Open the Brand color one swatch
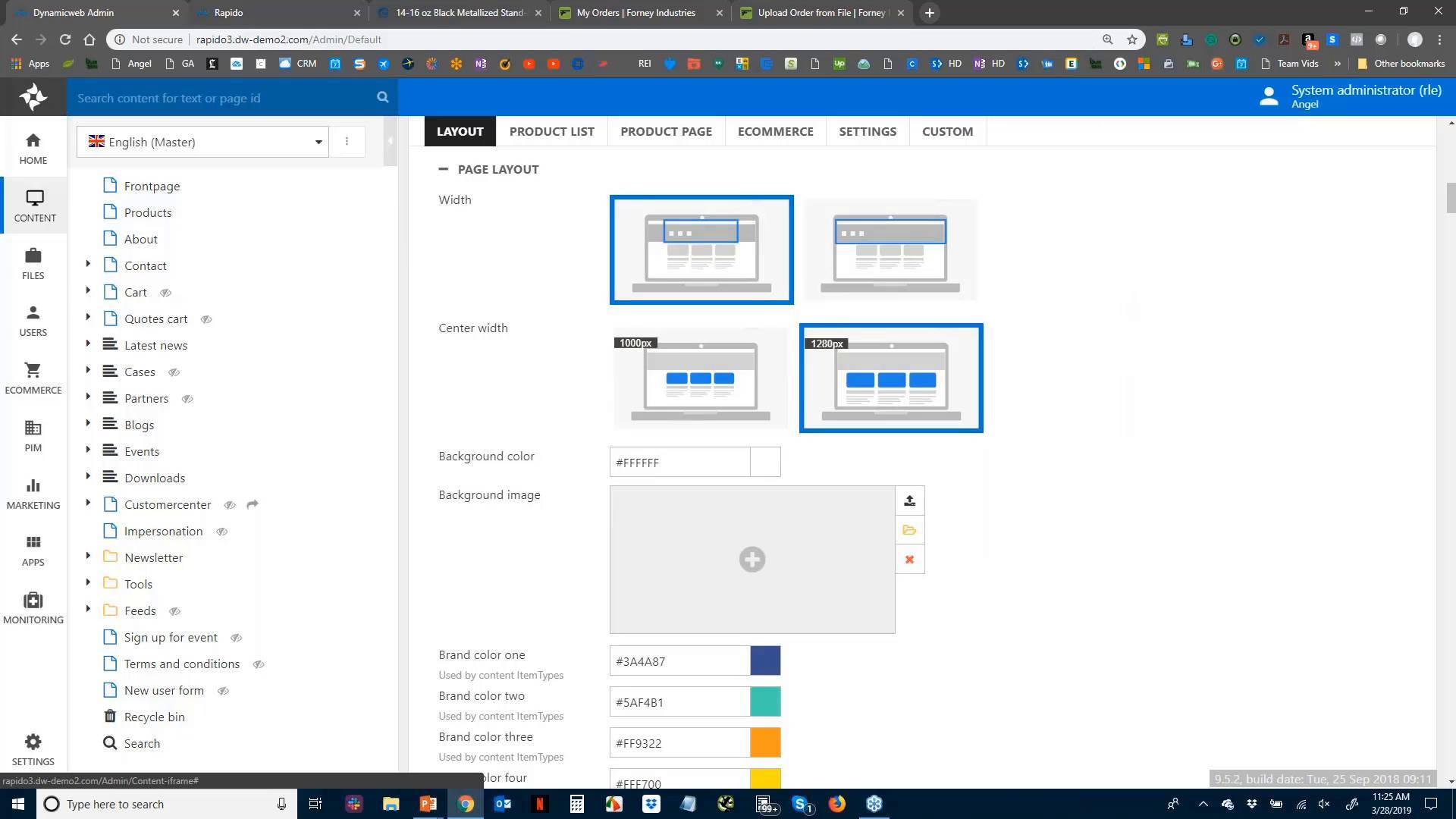This screenshot has width=1456, height=819. (765, 661)
